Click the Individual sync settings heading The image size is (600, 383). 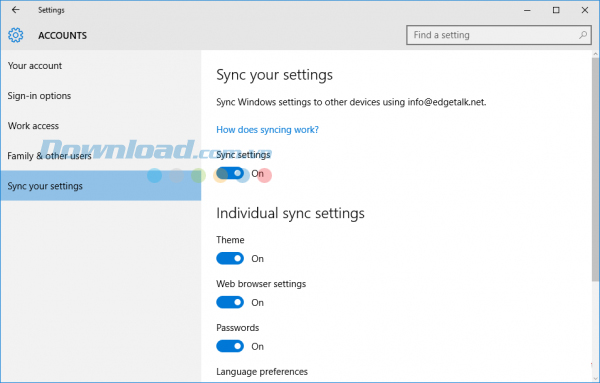coord(290,214)
